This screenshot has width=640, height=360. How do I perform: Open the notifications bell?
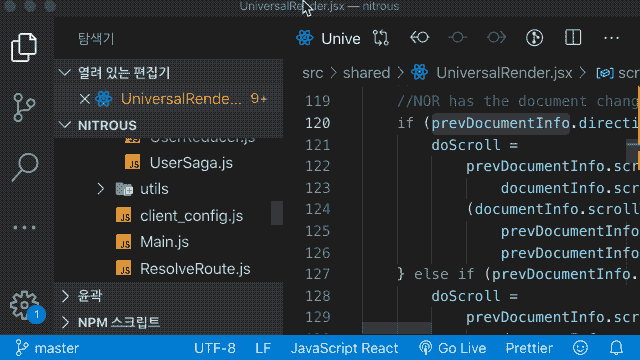(616, 348)
